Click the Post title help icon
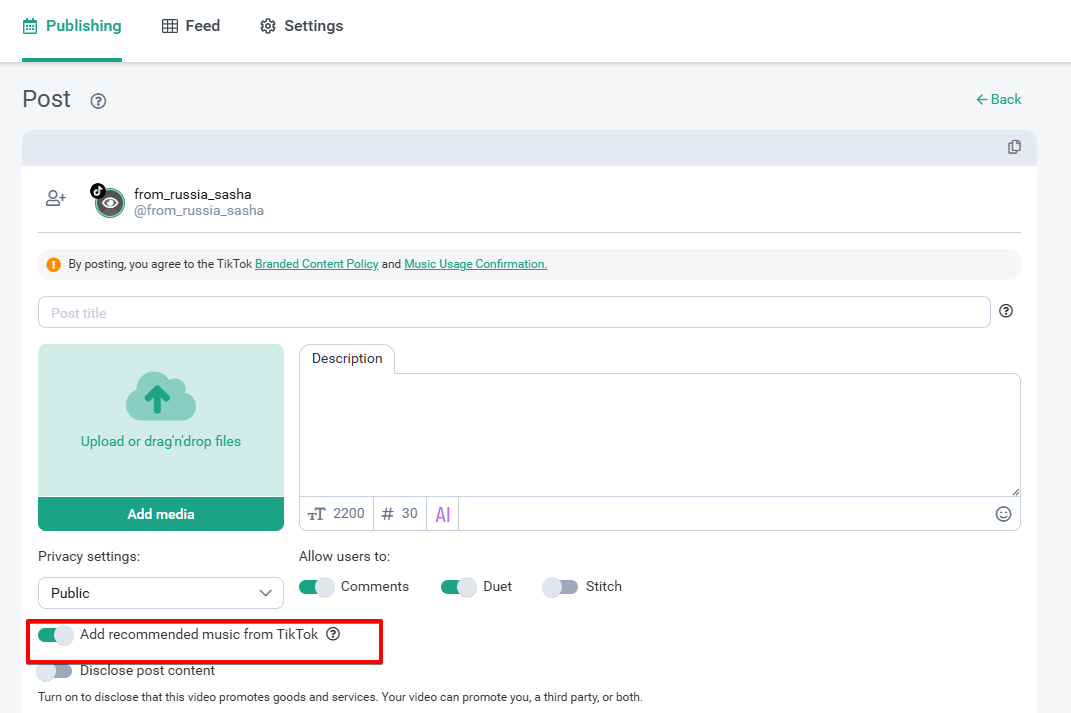 pos(1006,311)
